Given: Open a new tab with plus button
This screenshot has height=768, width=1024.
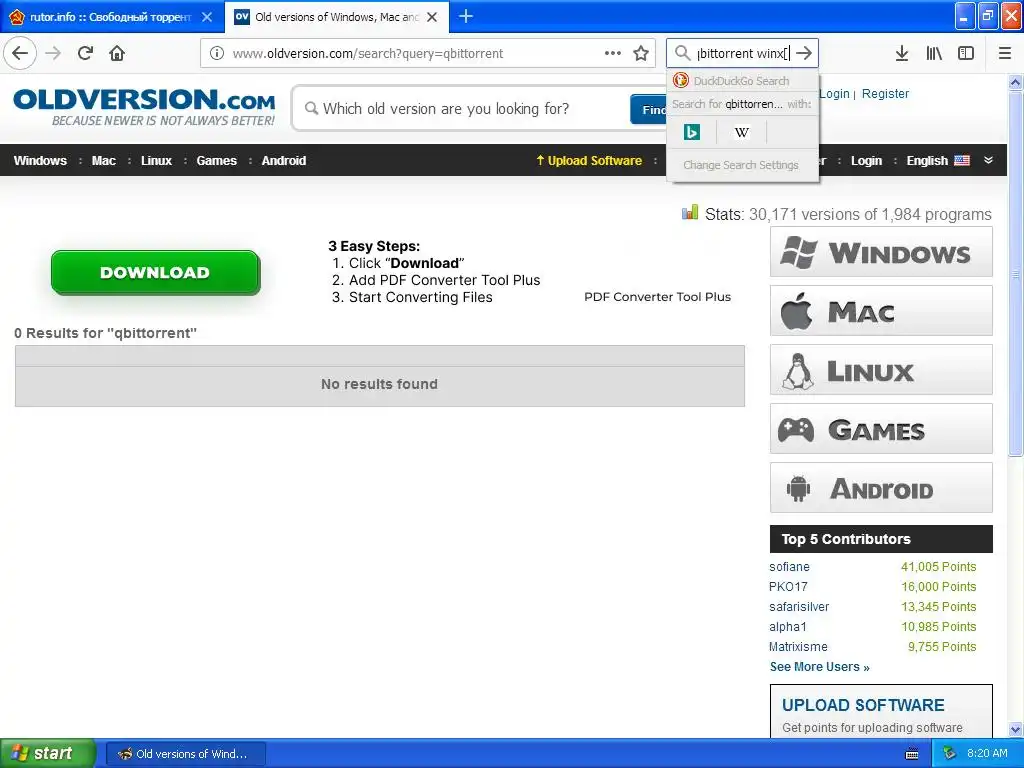Looking at the screenshot, I should tap(466, 16).
